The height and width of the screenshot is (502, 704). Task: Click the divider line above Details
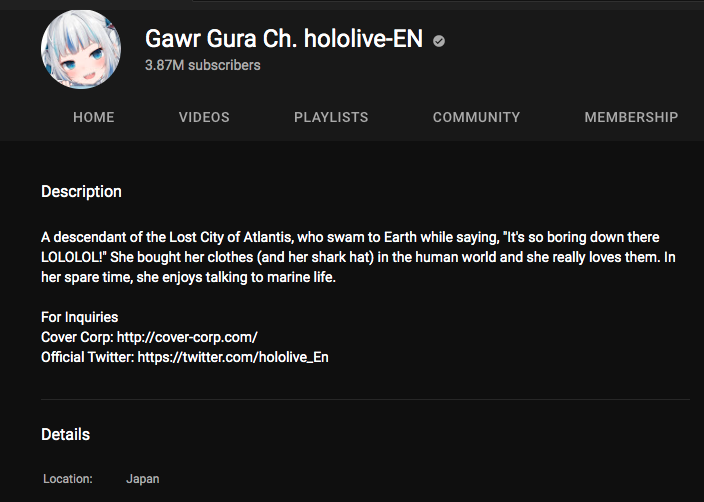365,399
